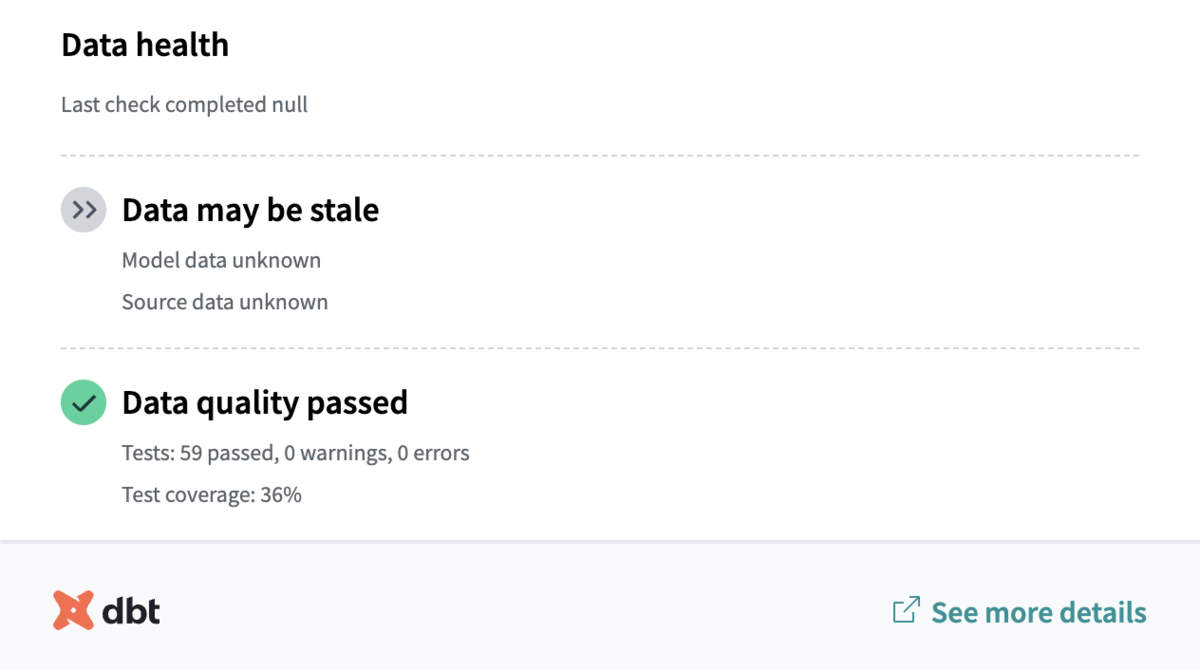1200x670 pixels.
Task: Open the See more details link
Action: point(1038,612)
